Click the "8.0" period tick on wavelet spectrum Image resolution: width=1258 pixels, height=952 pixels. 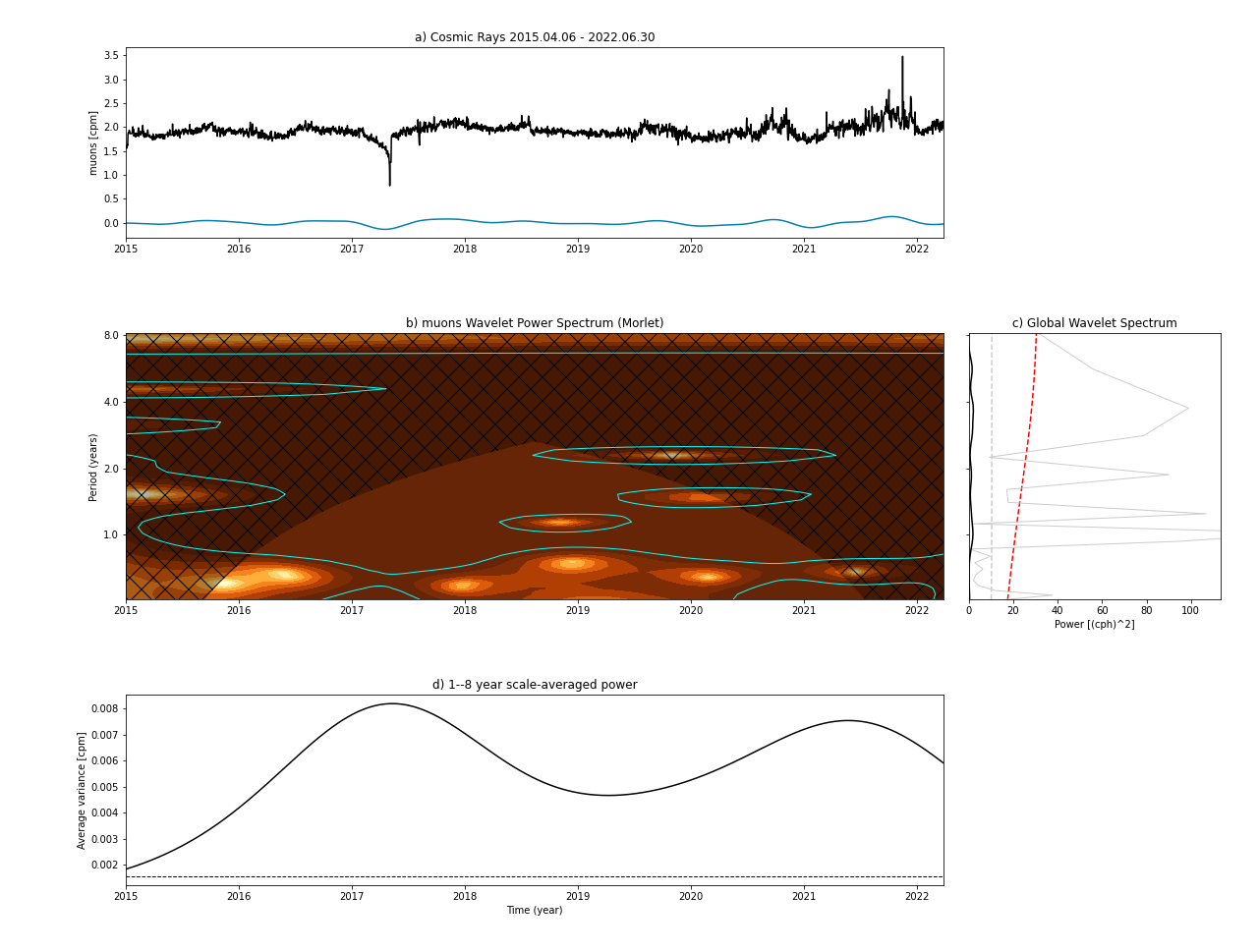[111, 336]
